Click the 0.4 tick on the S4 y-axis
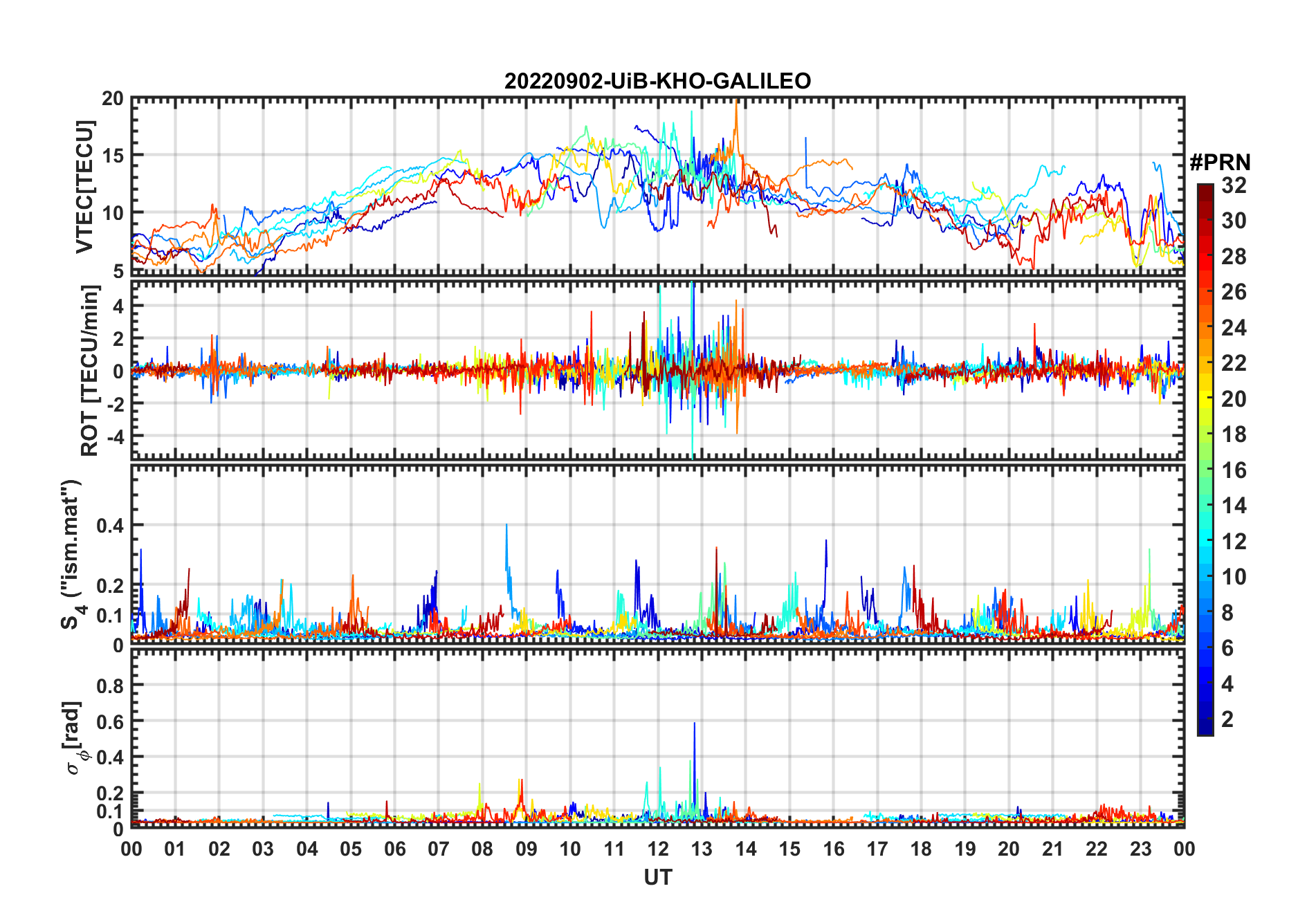This screenshot has width=1316, height=920. [110, 526]
